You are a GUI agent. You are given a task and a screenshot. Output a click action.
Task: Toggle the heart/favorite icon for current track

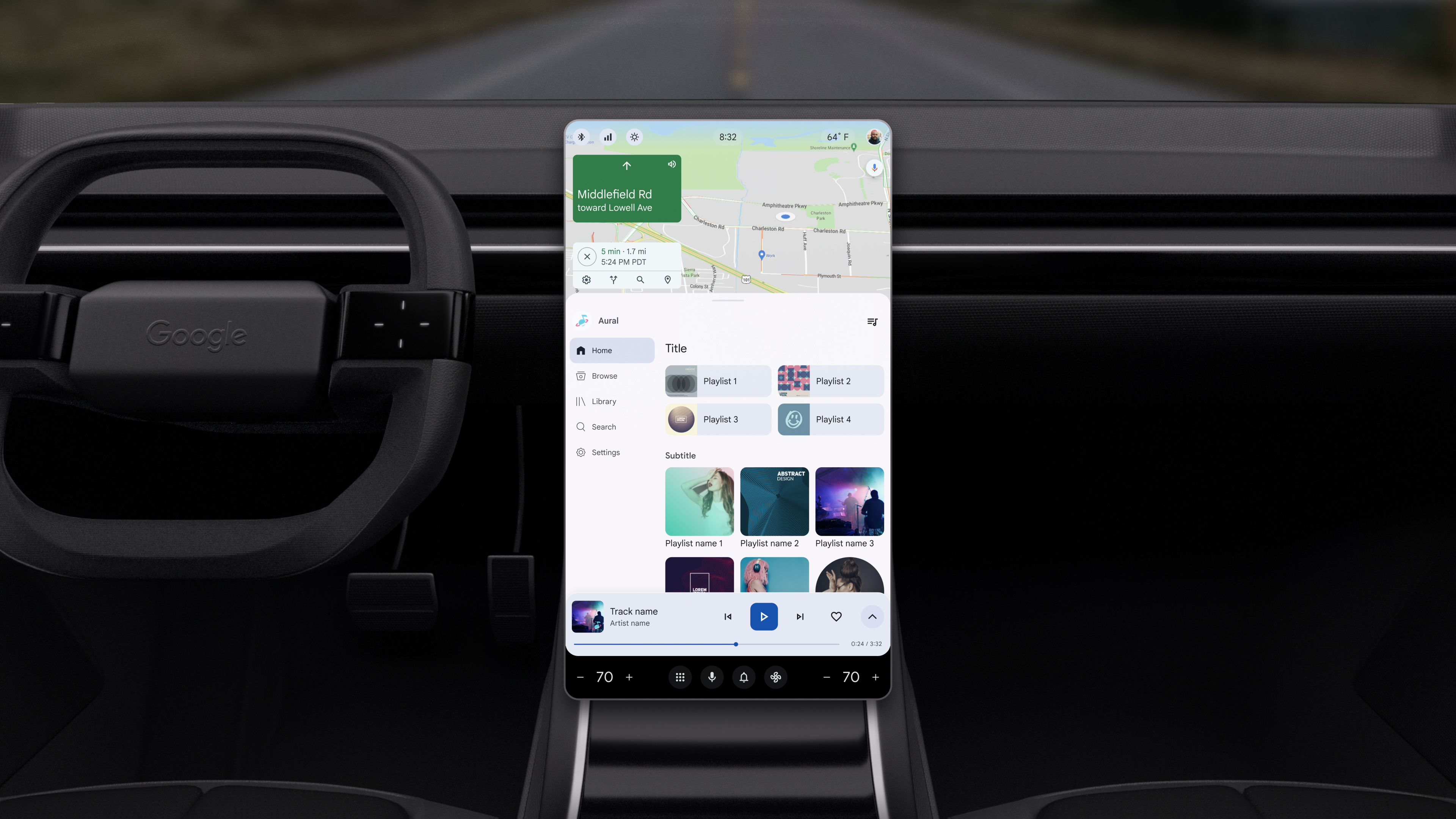(x=836, y=616)
